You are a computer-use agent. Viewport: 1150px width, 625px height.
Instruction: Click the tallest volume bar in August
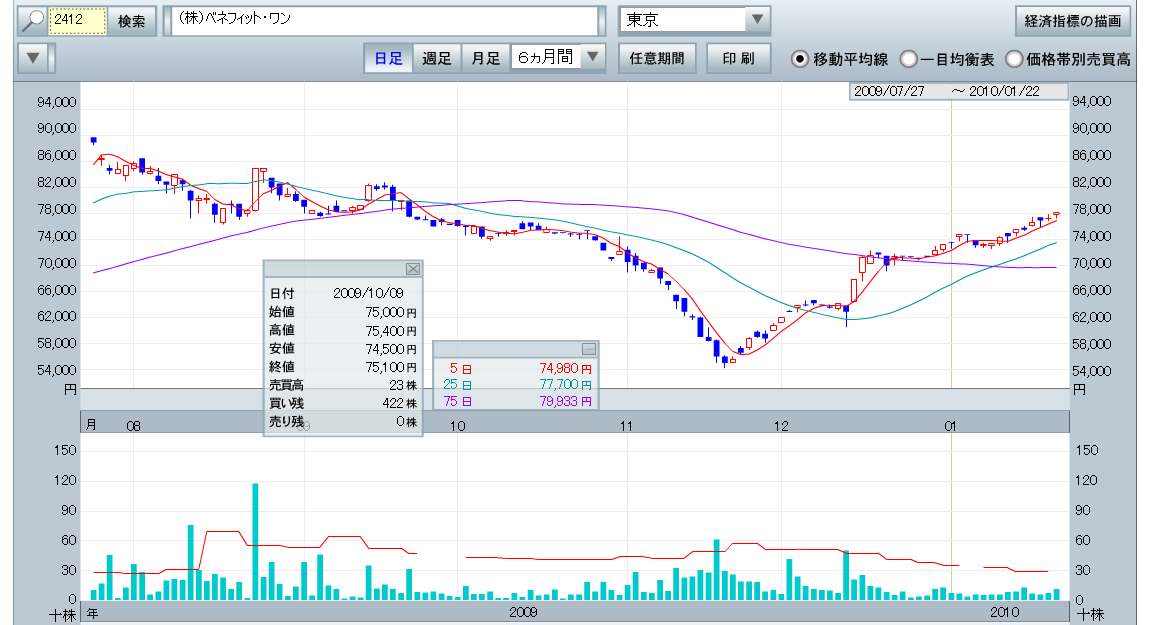255,540
